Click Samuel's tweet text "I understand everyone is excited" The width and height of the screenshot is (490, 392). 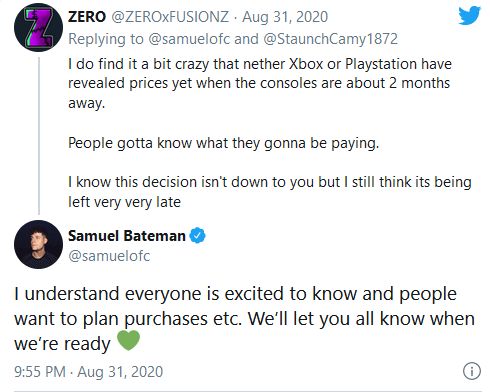pos(244,318)
